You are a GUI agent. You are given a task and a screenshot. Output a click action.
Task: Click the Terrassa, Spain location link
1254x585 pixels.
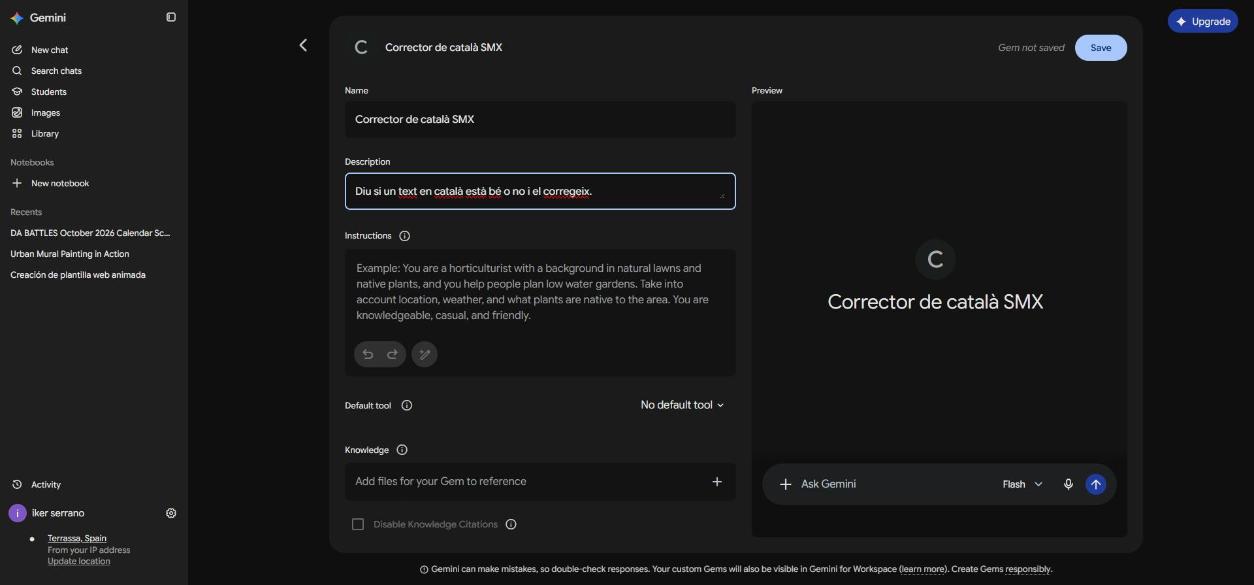[x=77, y=538]
